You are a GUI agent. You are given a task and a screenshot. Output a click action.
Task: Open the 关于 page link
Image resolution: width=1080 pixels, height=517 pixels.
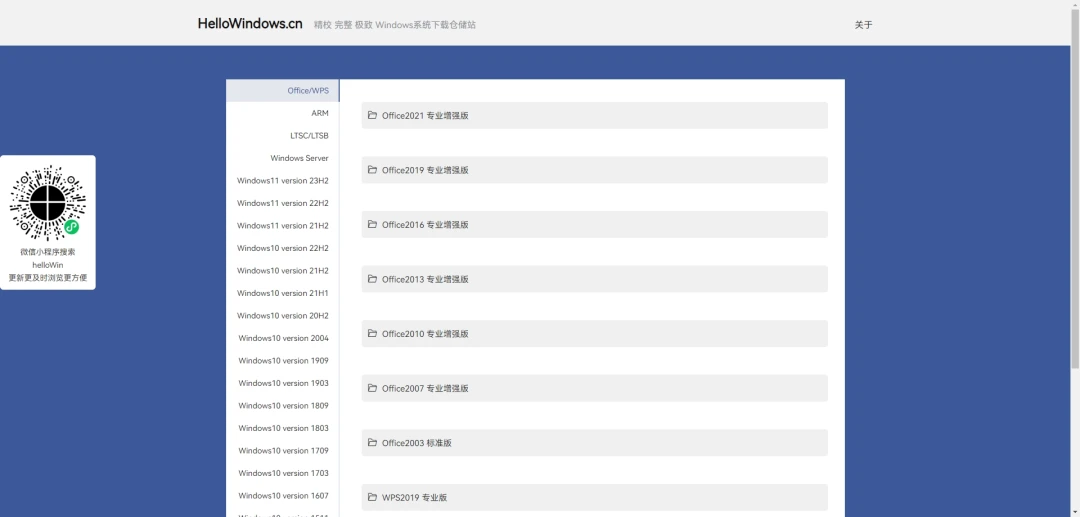863,25
